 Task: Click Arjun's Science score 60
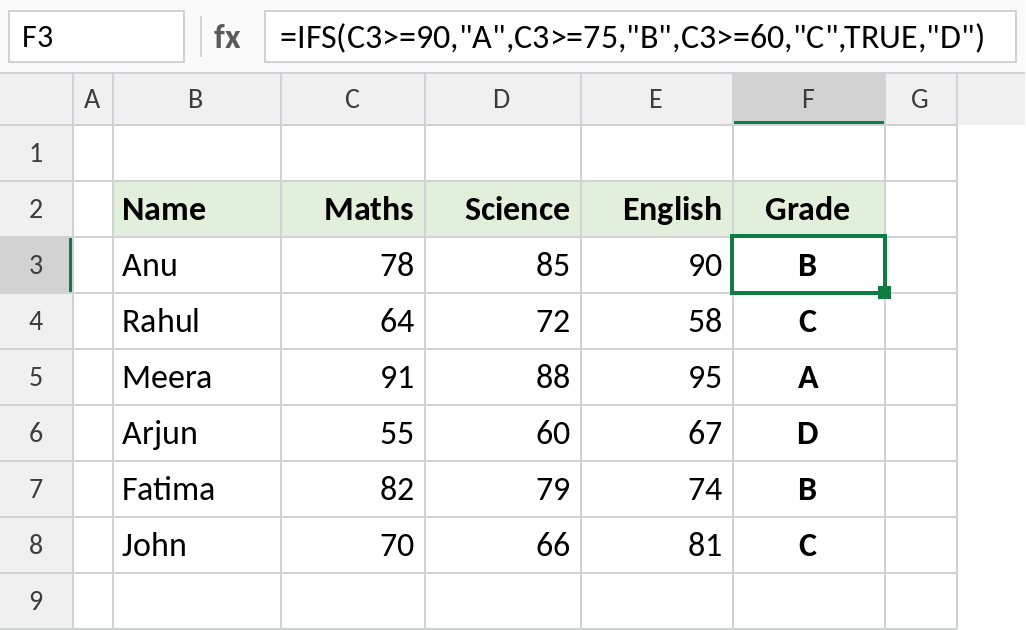(503, 433)
